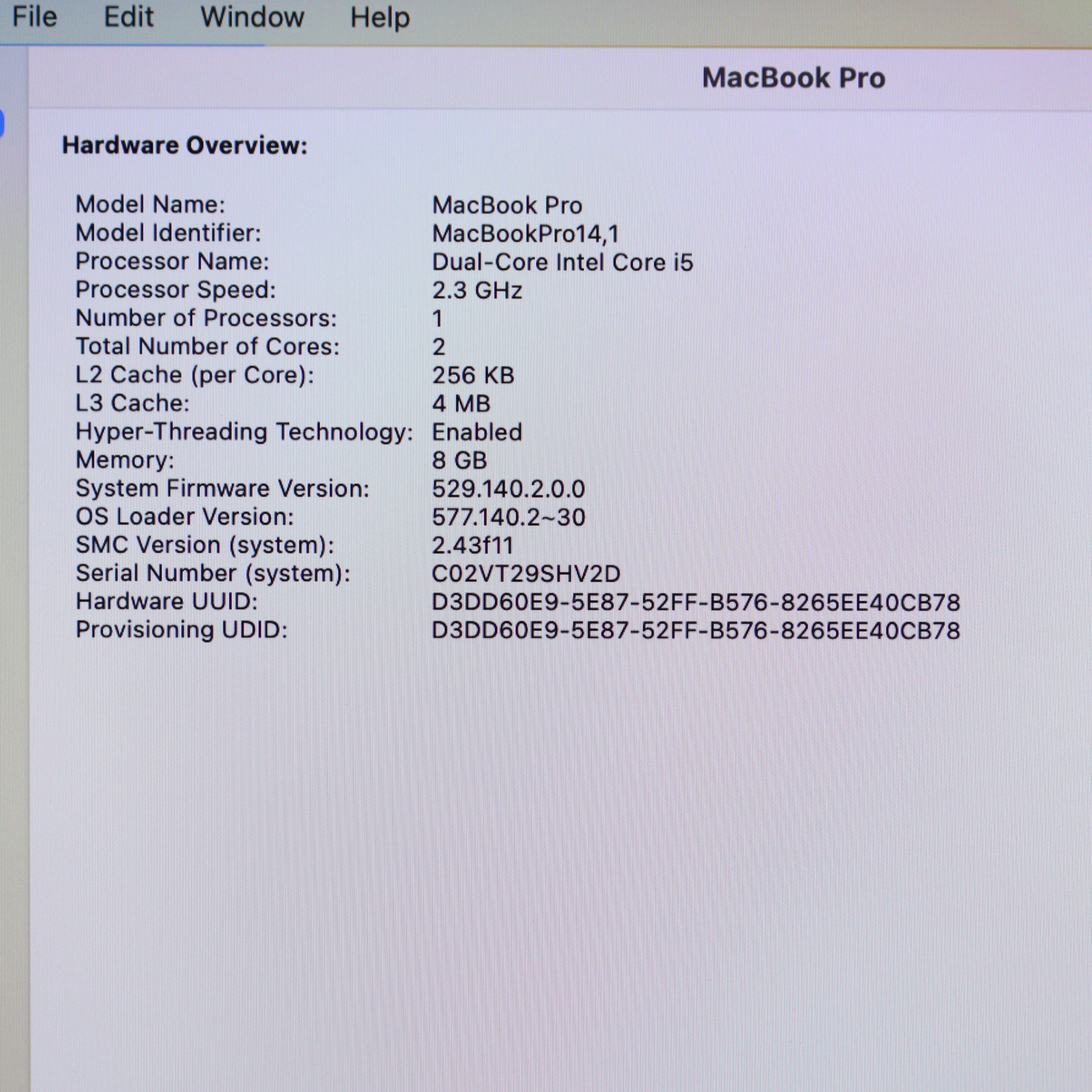Select the Memory label
Viewport: 1092px width, 1092px height.
tap(125, 461)
